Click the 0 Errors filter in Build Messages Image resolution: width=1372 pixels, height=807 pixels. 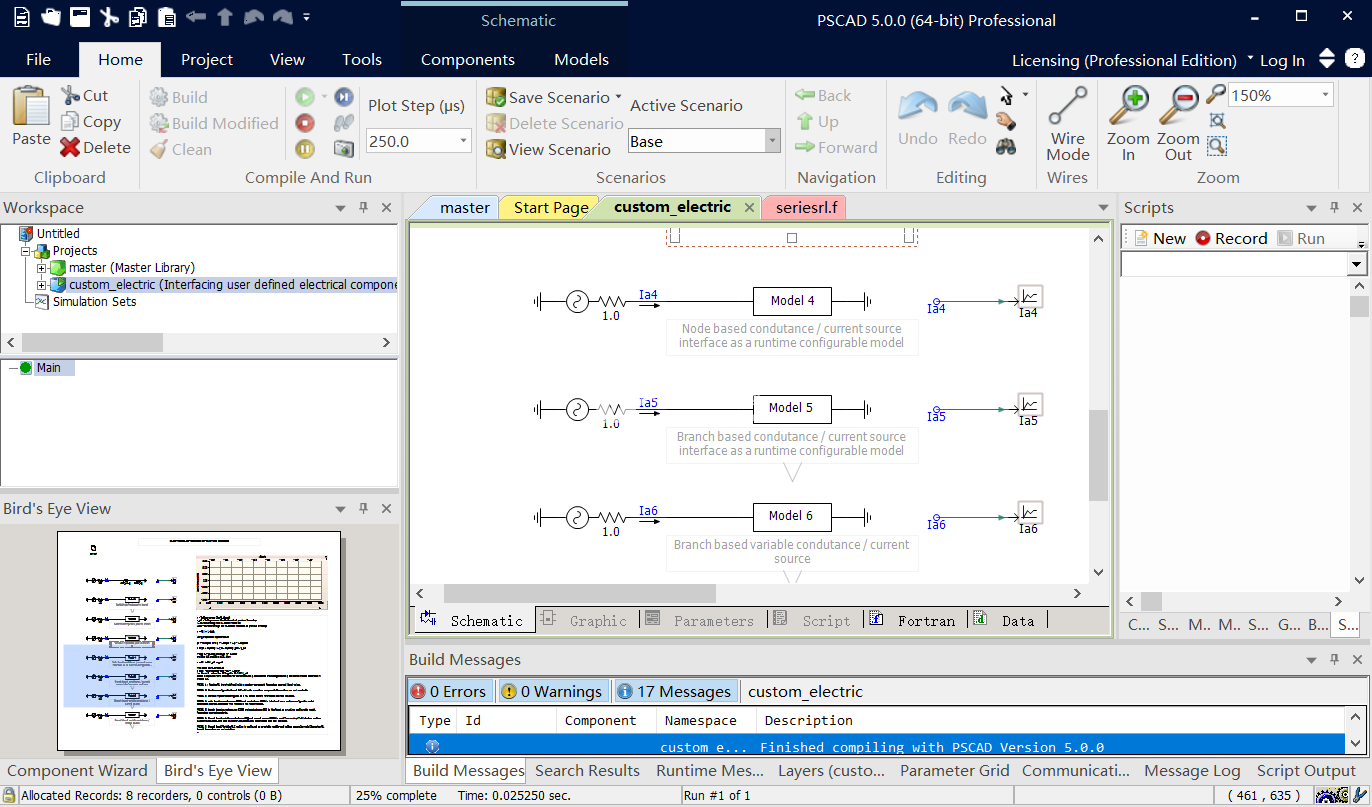[450, 691]
